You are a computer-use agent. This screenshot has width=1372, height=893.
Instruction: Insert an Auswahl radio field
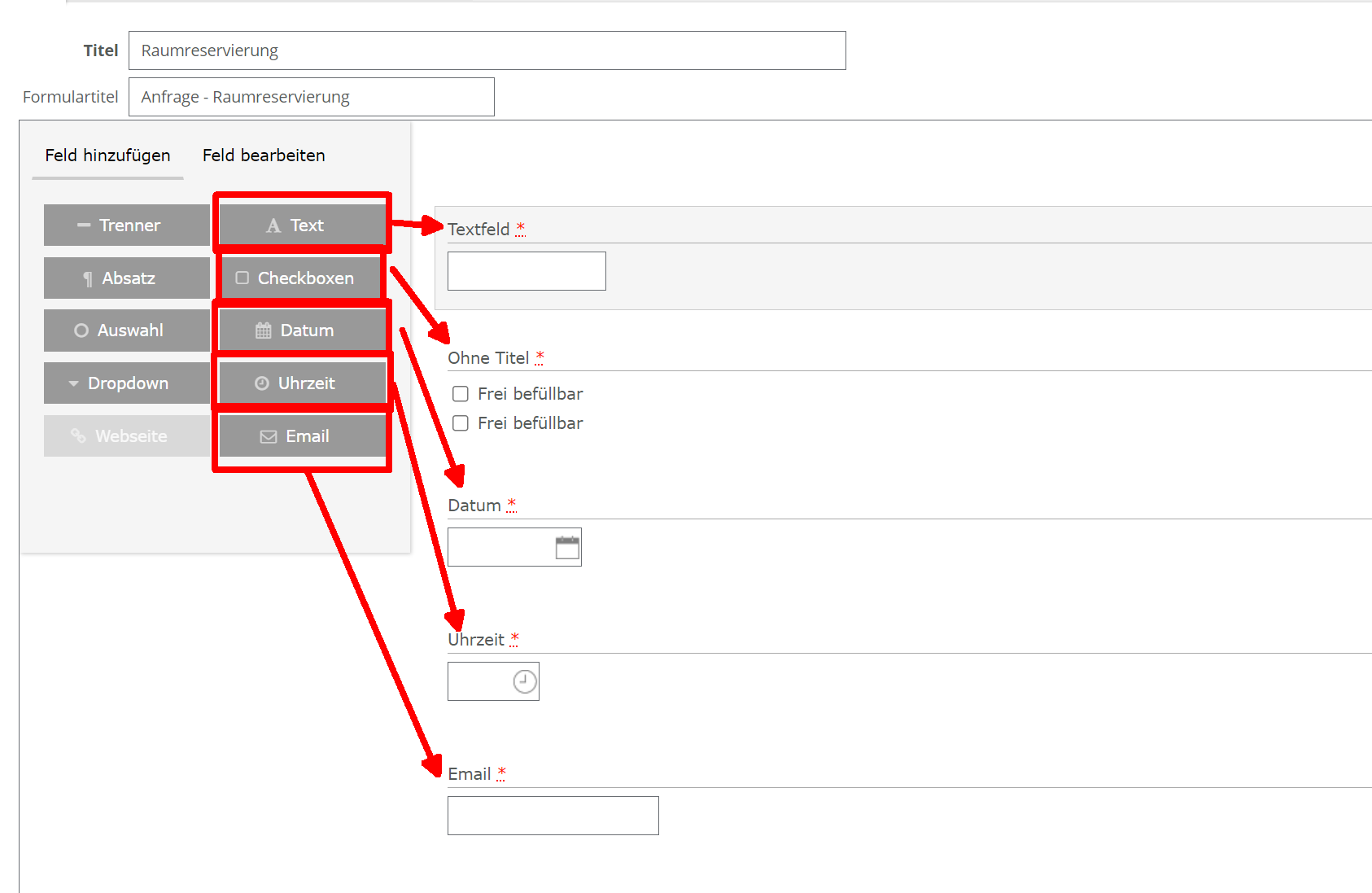click(x=126, y=330)
